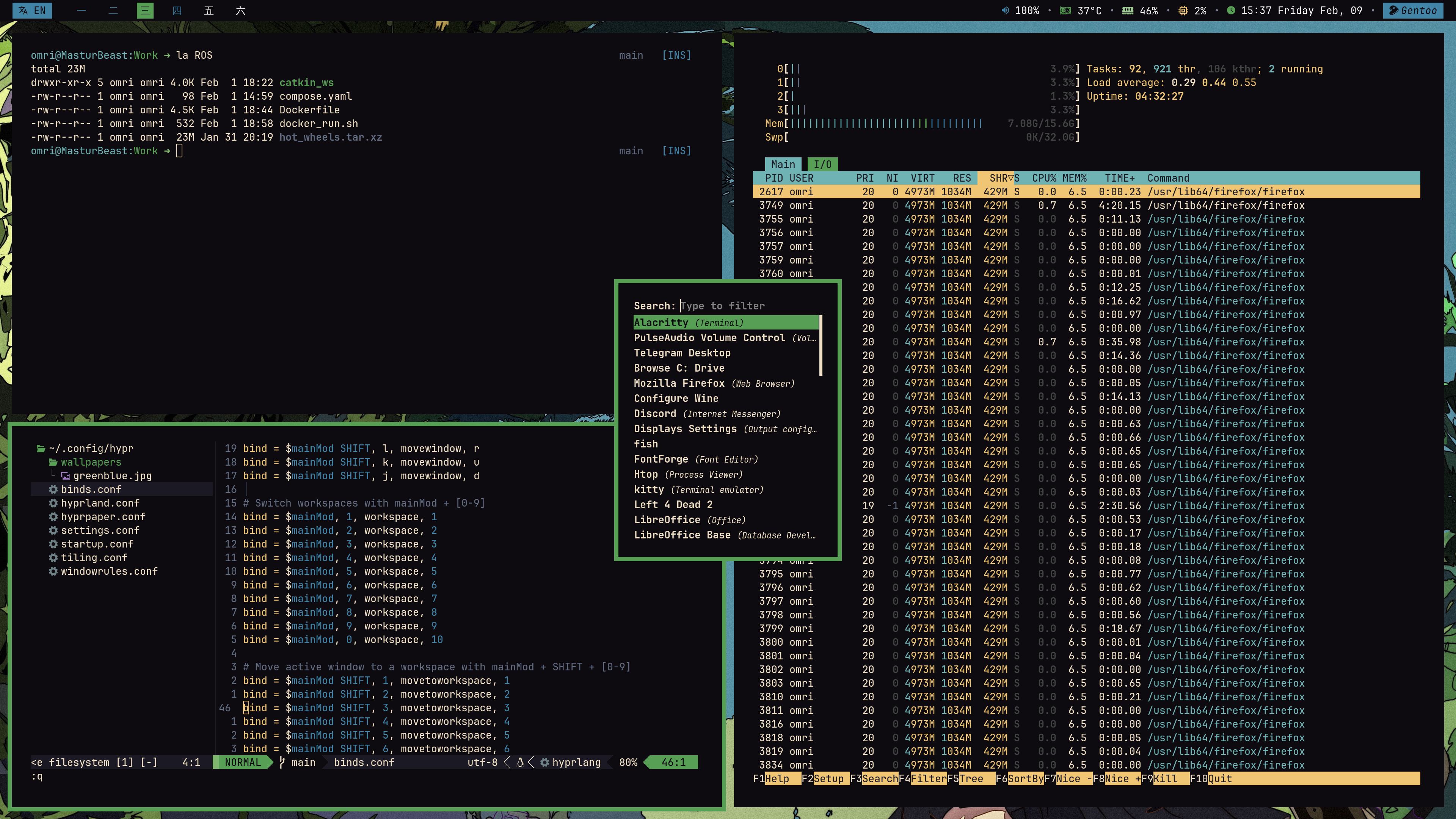Open startup.conf in the file tree
The height and width of the screenshot is (819, 1456).
[x=91, y=544]
